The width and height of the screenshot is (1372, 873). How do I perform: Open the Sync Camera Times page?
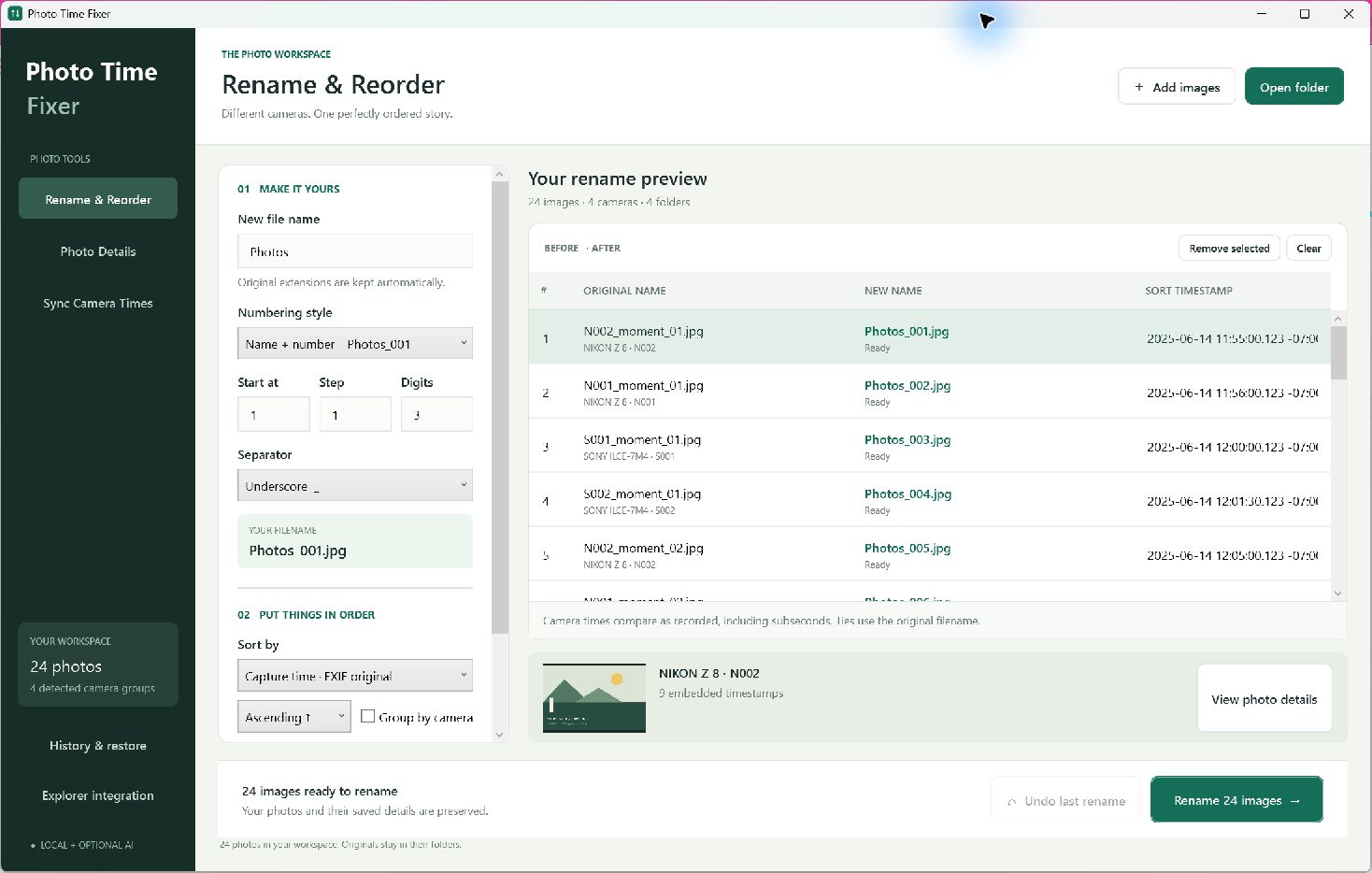pyautogui.click(x=98, y=303)
